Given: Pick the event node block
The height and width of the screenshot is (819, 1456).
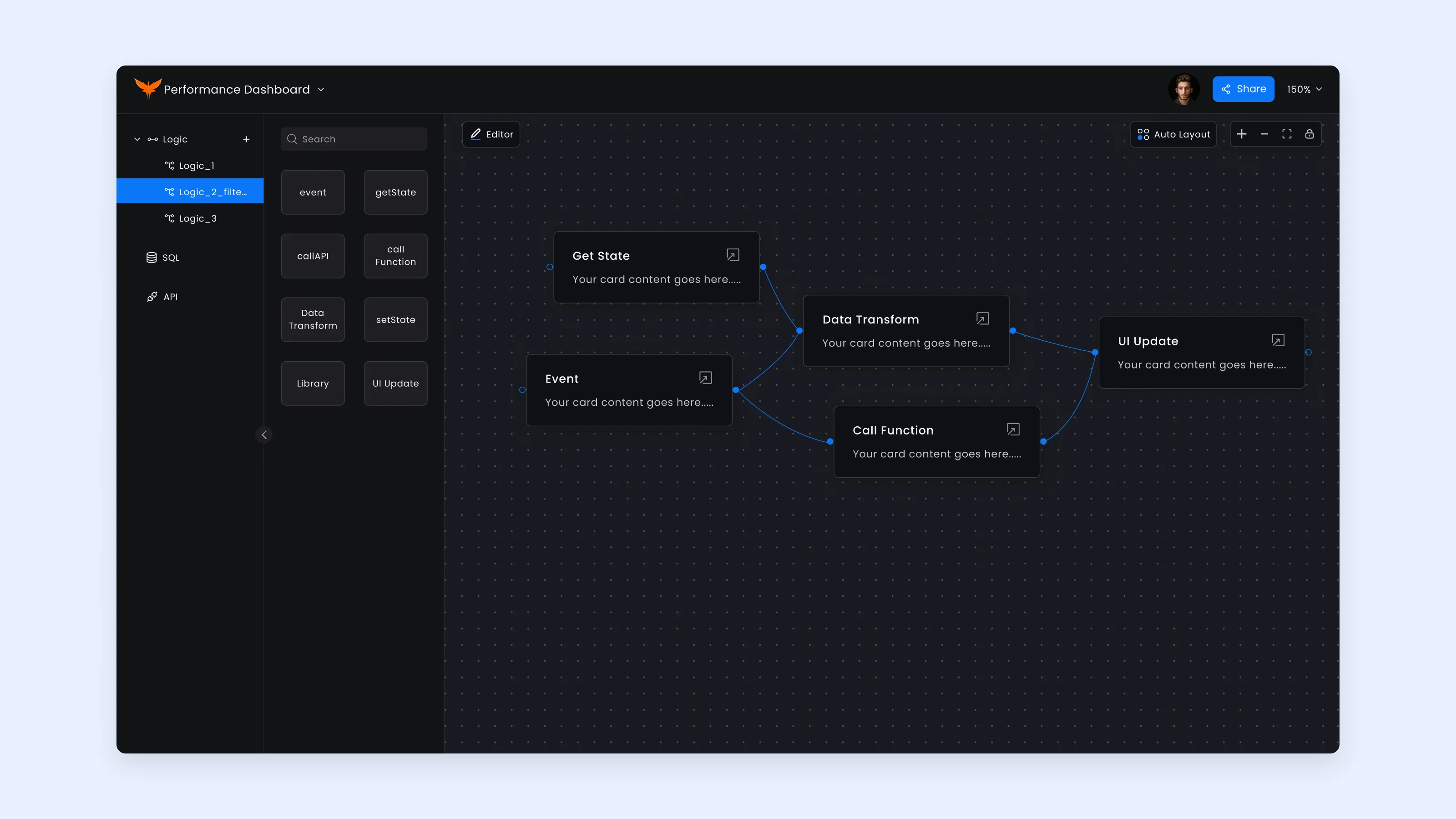Looking at the screenshot, I should pyautogui.click(x=313, y=192).
